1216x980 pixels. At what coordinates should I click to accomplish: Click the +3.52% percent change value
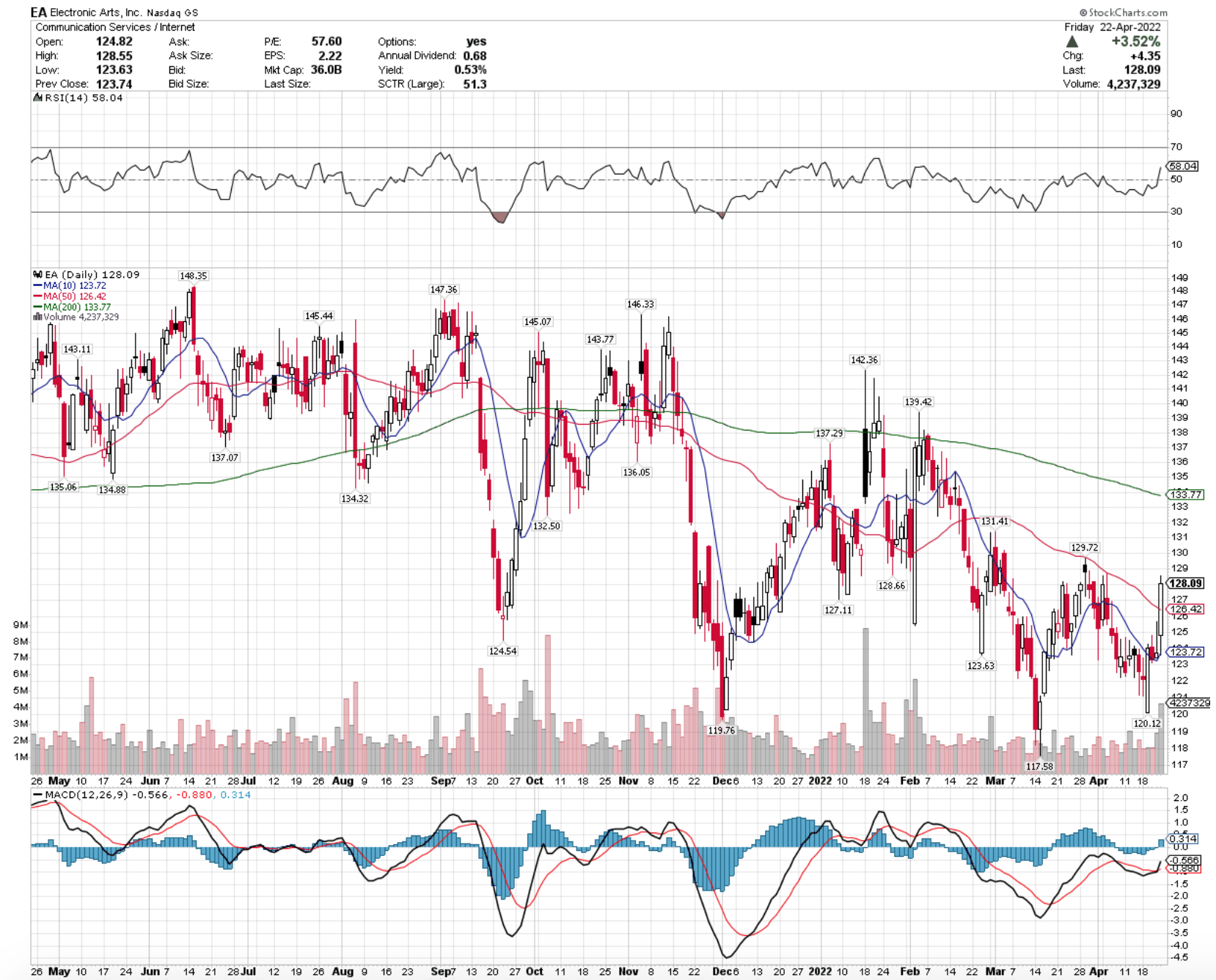(1136, 42)
